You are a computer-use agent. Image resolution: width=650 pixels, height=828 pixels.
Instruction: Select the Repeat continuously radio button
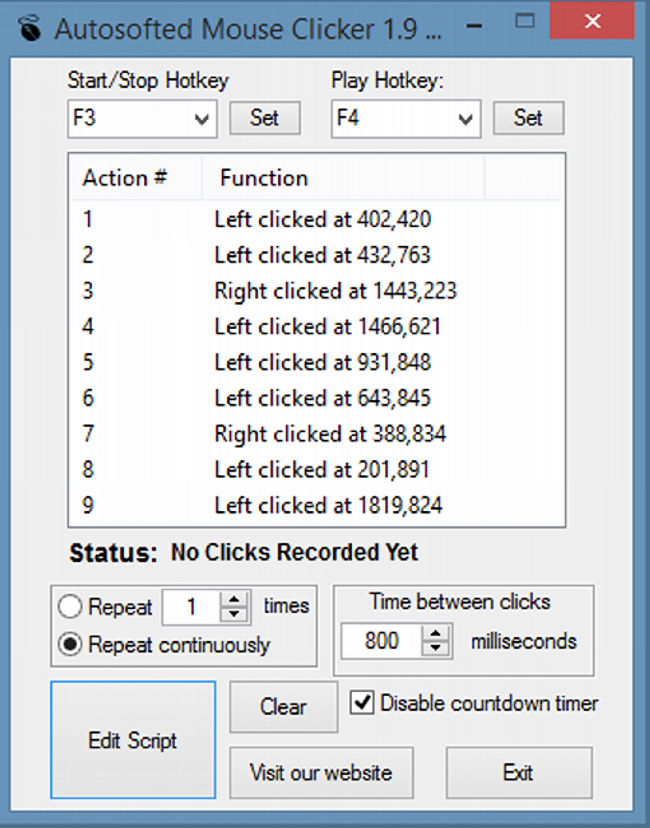(70, 644)
